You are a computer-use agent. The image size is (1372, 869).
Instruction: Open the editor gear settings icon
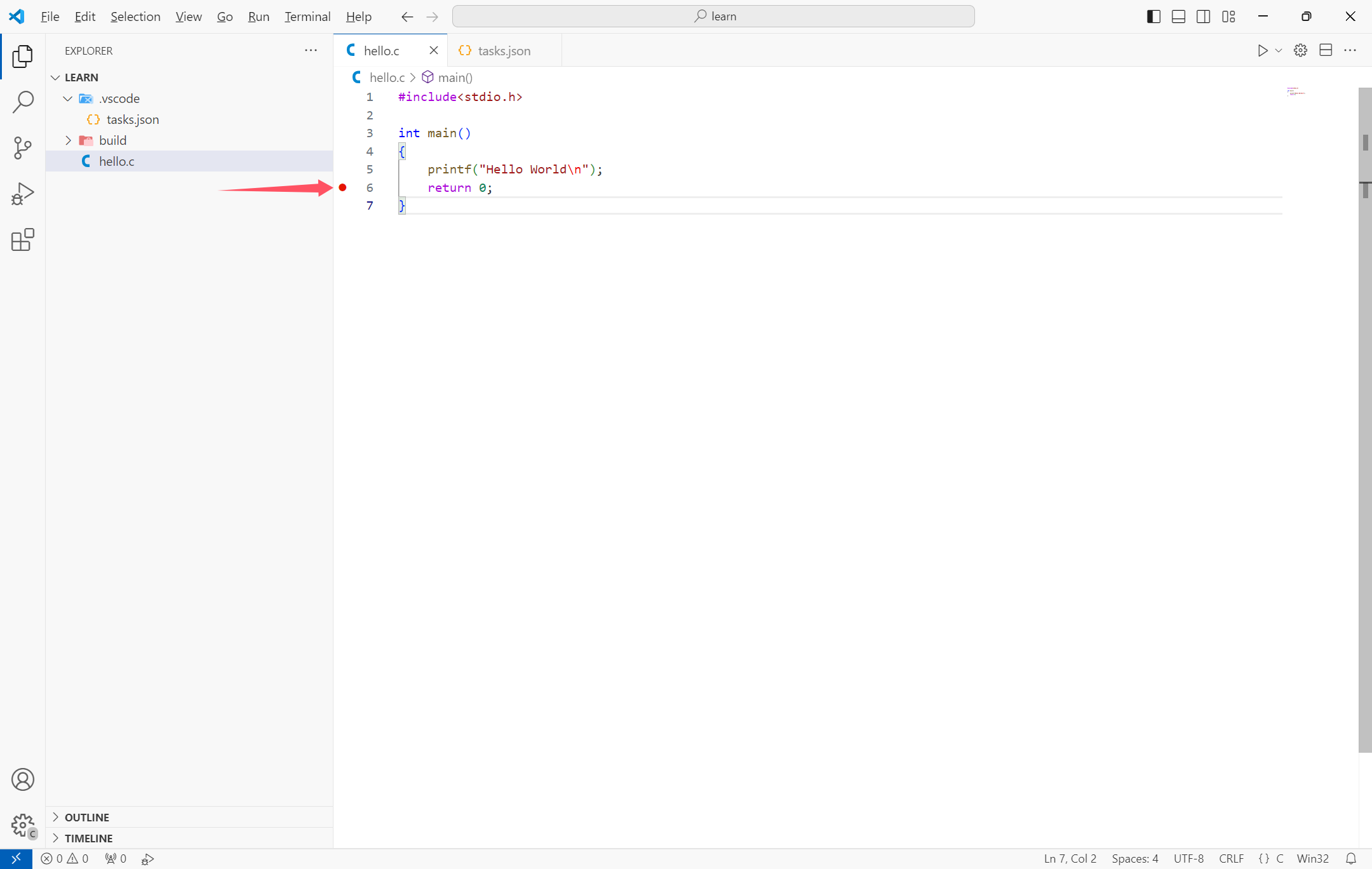pos(1300,51)
